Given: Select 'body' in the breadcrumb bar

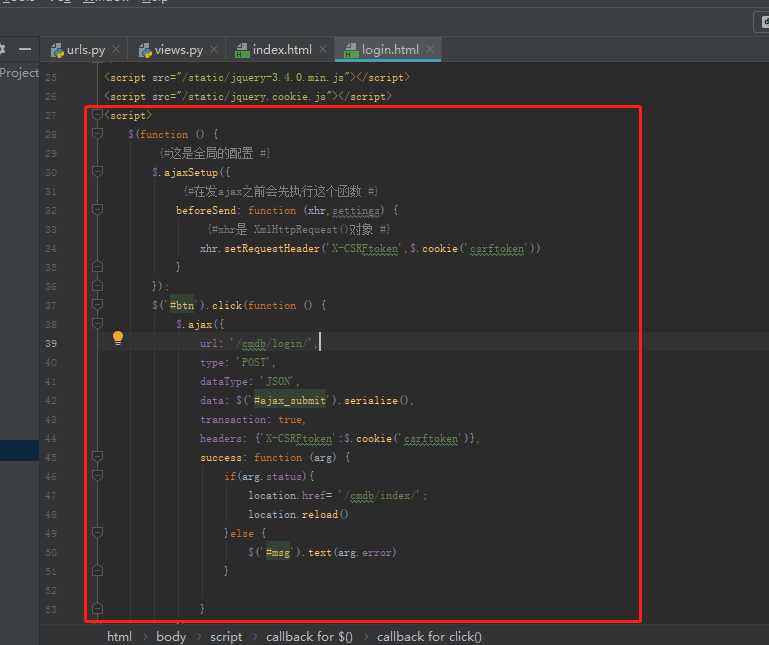Looking at the screenshot, I should point(171,637).
